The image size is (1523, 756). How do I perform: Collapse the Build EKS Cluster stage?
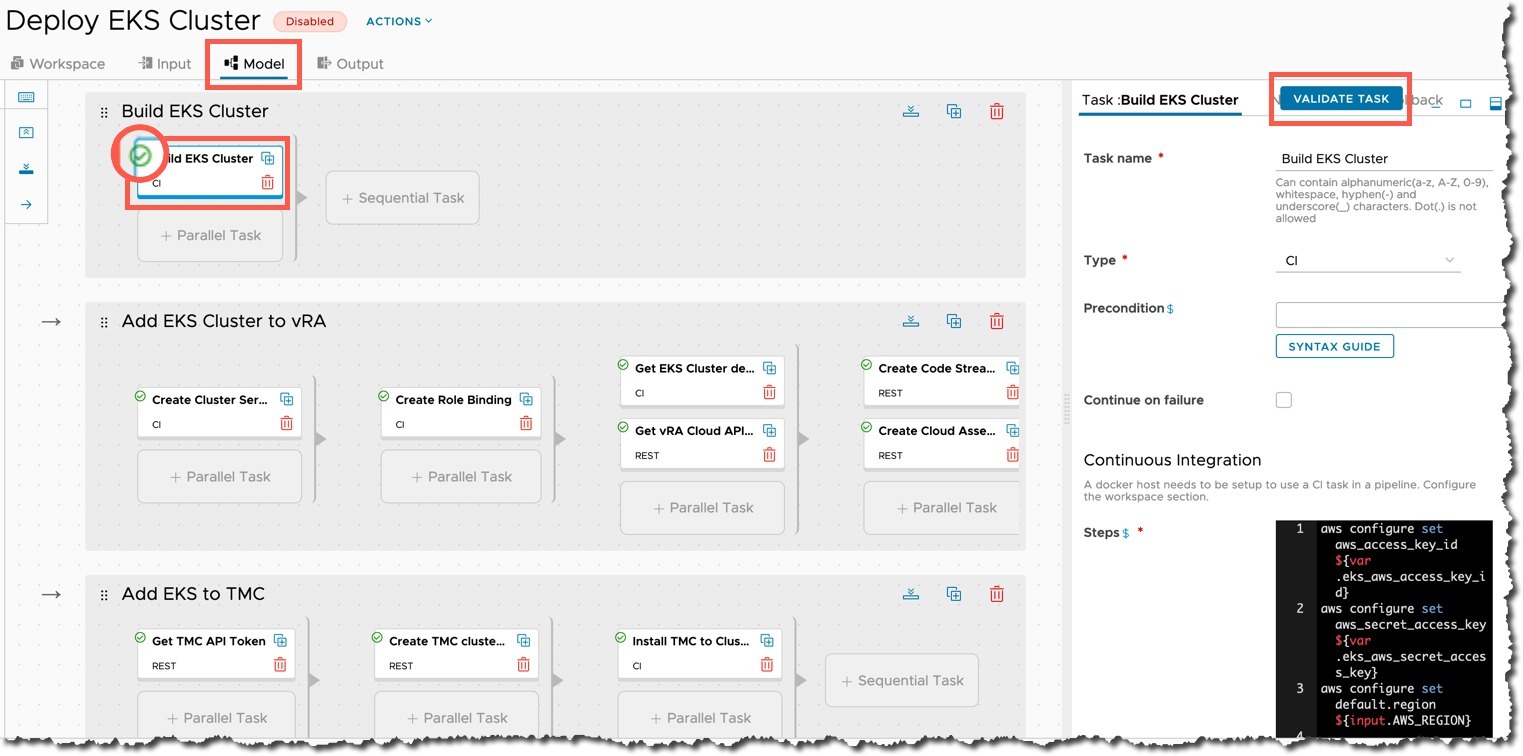[x=910, y=111]
